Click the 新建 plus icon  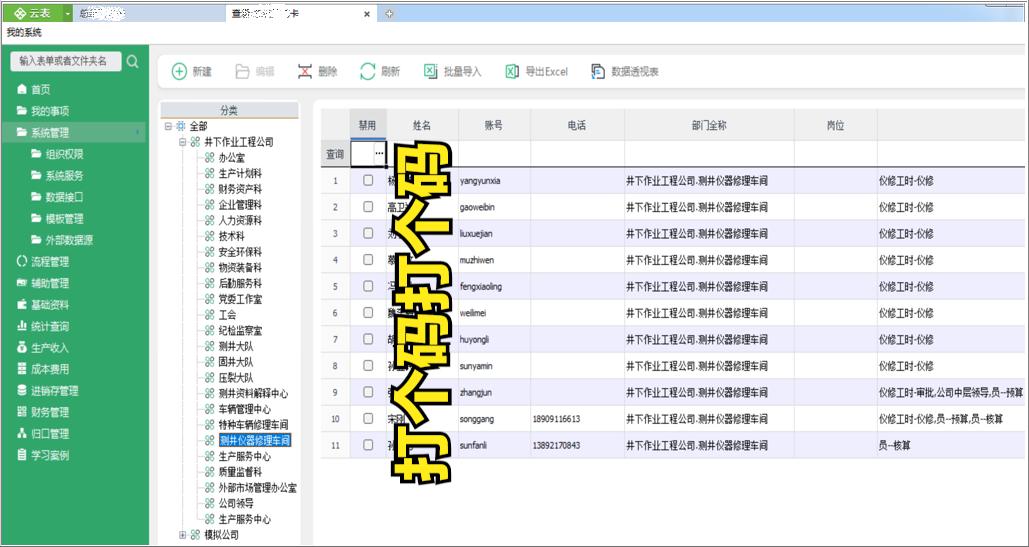click(x=179, y=71)
